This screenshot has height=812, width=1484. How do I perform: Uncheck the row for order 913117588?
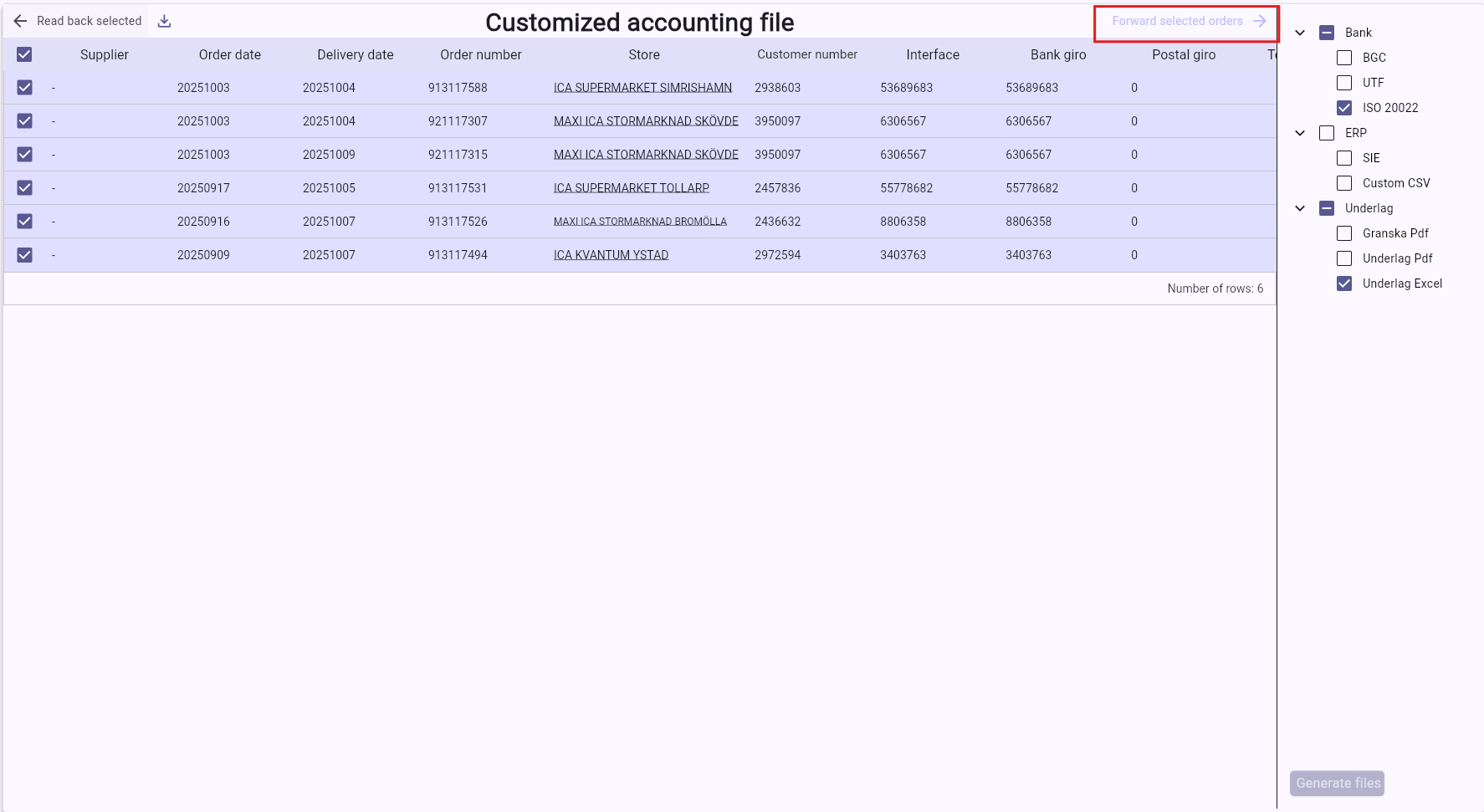coord(24,88)
